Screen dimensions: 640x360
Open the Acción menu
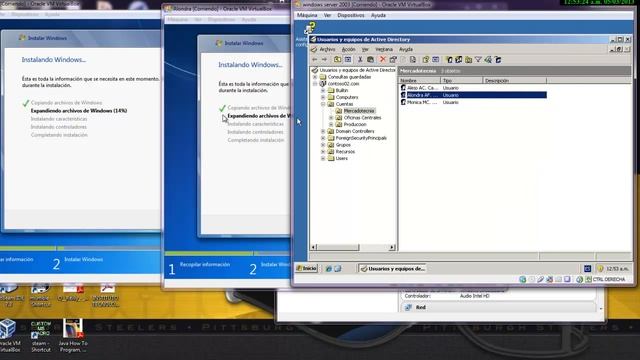[348, 49]
